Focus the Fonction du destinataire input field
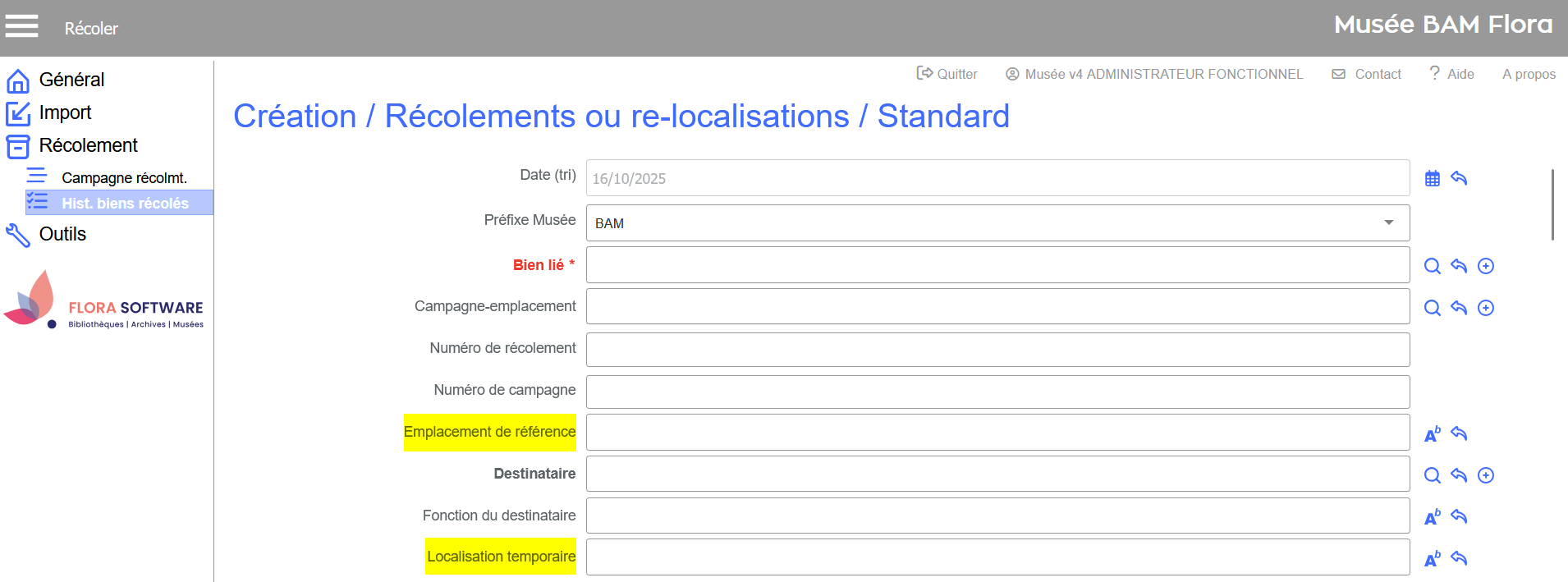 [997, 516]
